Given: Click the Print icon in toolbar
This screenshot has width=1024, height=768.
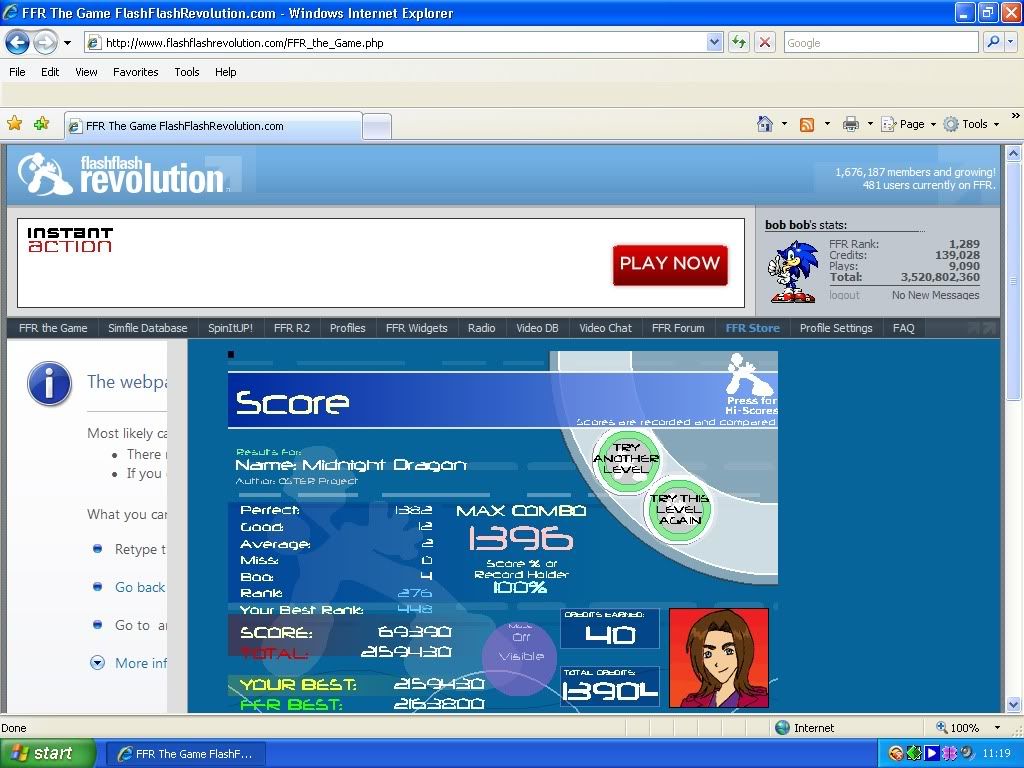Looking at the screenshot, I should click(x=851, y=124).
